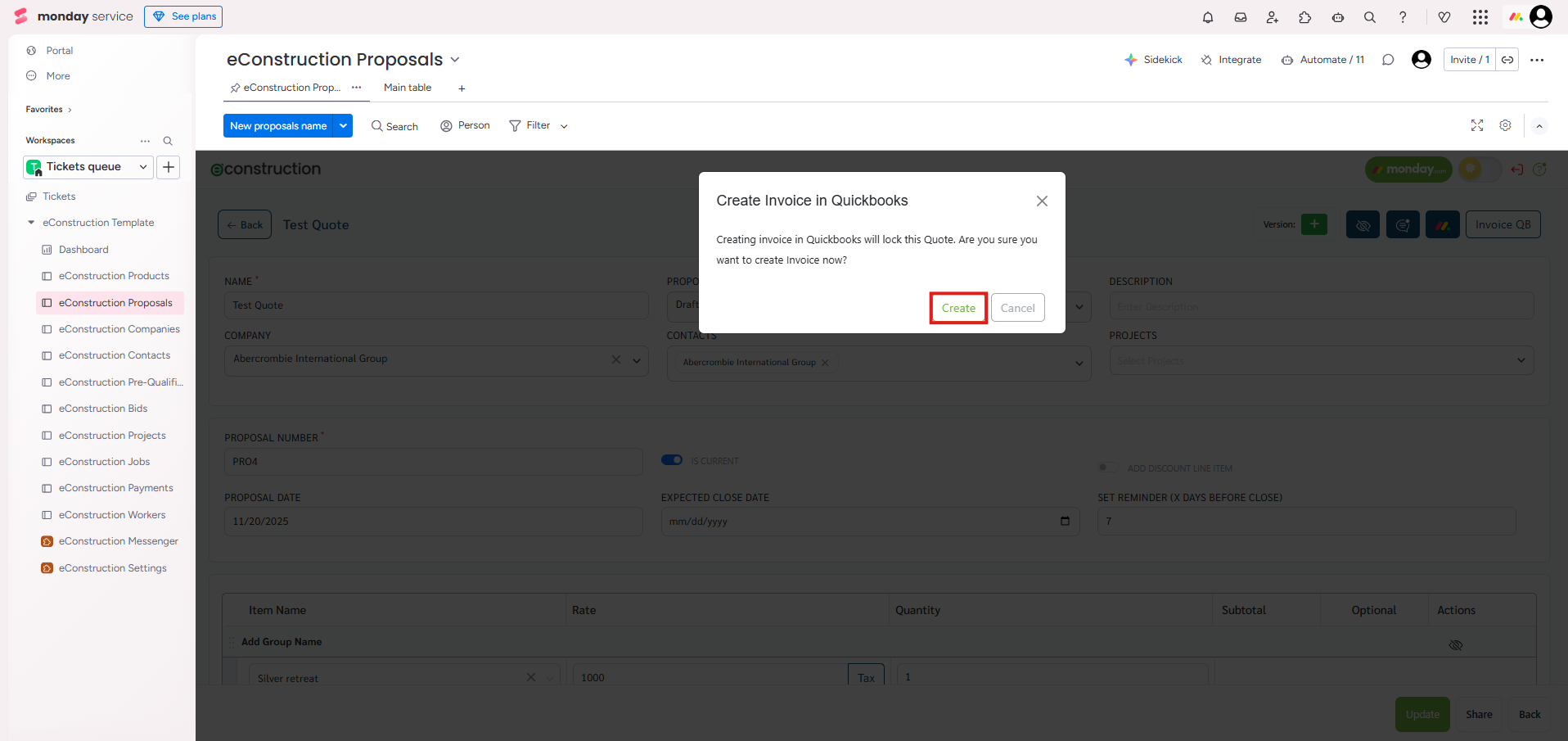Click fullscreen expand icon on board

coord(1477,125)
